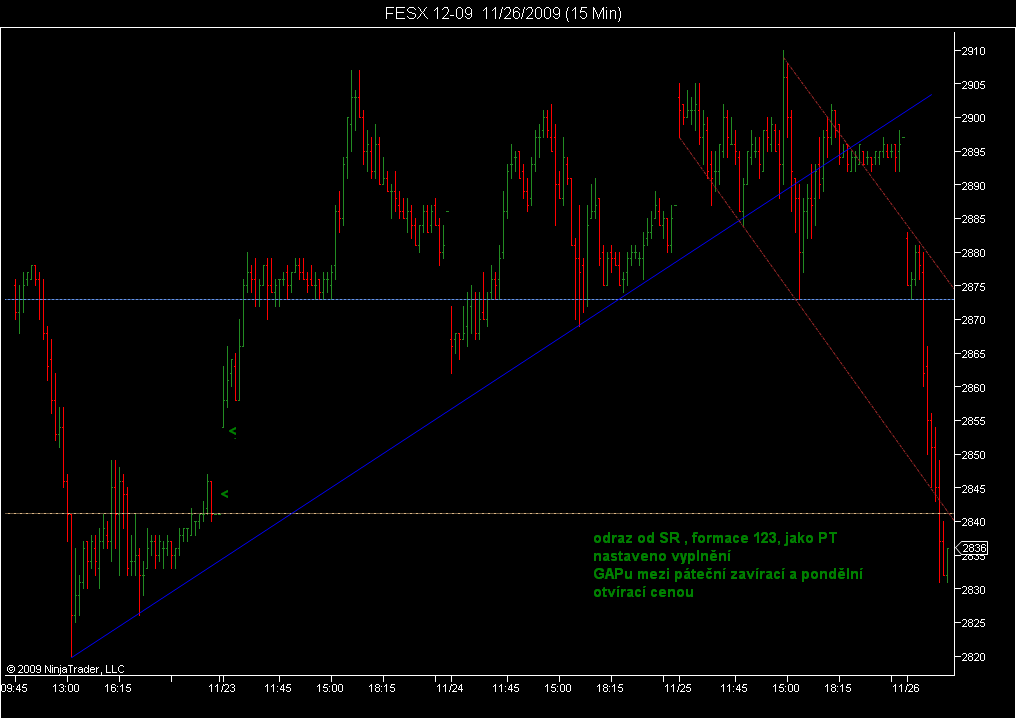
Task: Select the orange dotted horizontal line near 2841
Action: tap(479, 514)
